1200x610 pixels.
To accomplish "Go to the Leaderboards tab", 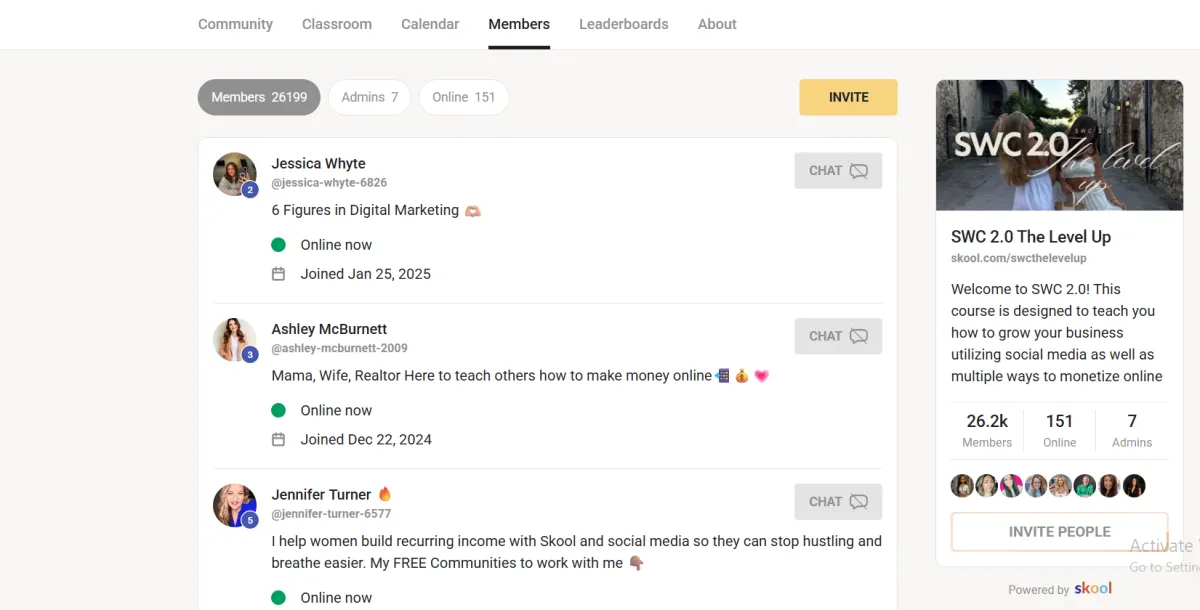I will [623, 24].
